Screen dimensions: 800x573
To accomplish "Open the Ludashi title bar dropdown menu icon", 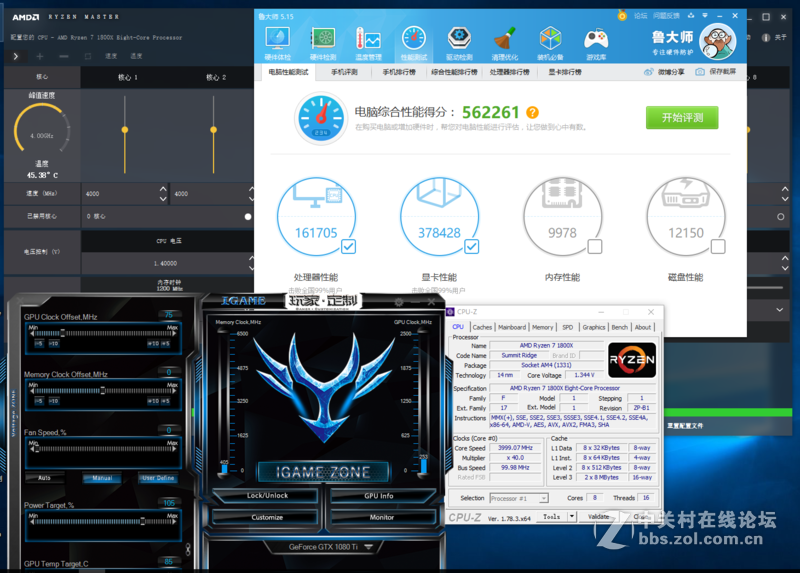I will click(x=705, y=16).
